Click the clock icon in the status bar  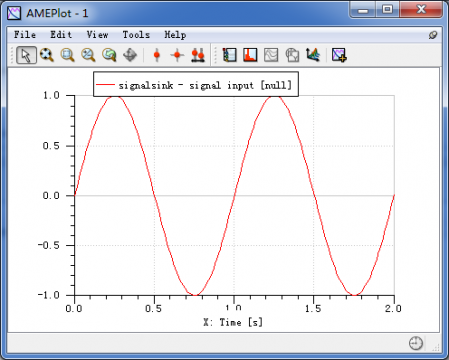[x=416, y=343]
